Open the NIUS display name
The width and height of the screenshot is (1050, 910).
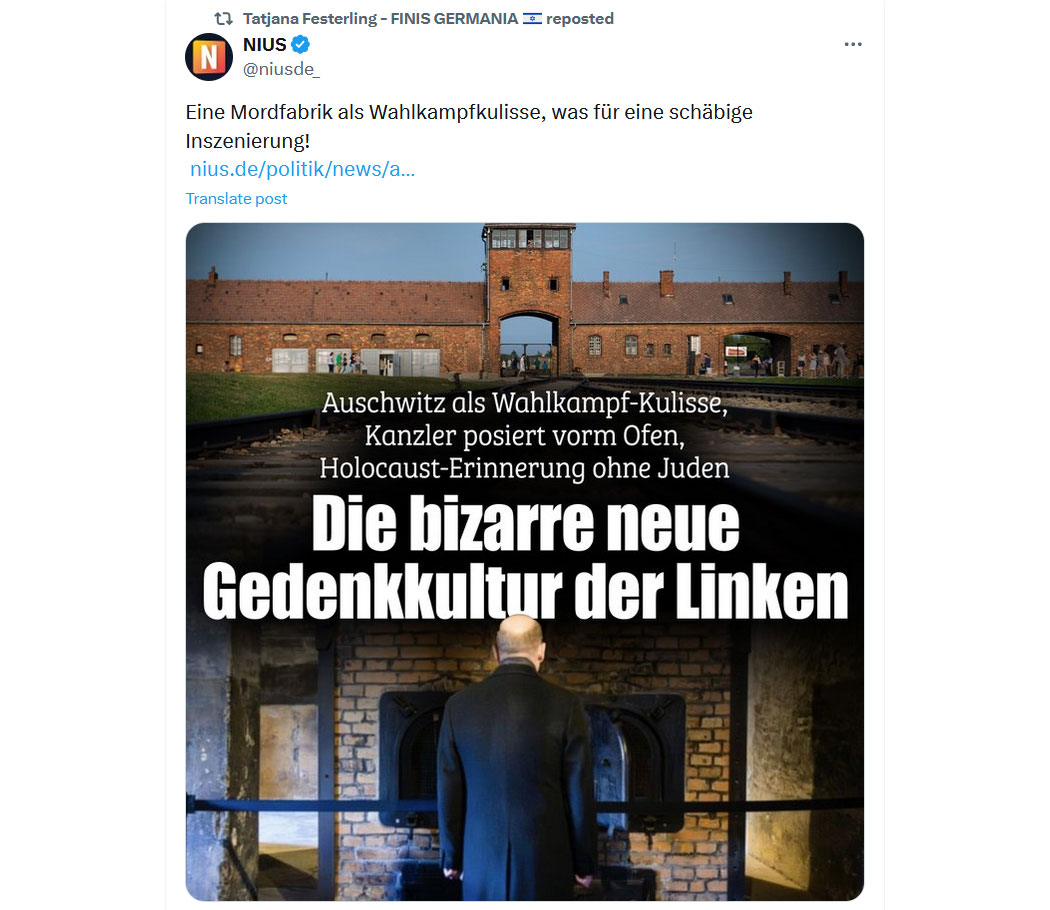click(265, 45)
